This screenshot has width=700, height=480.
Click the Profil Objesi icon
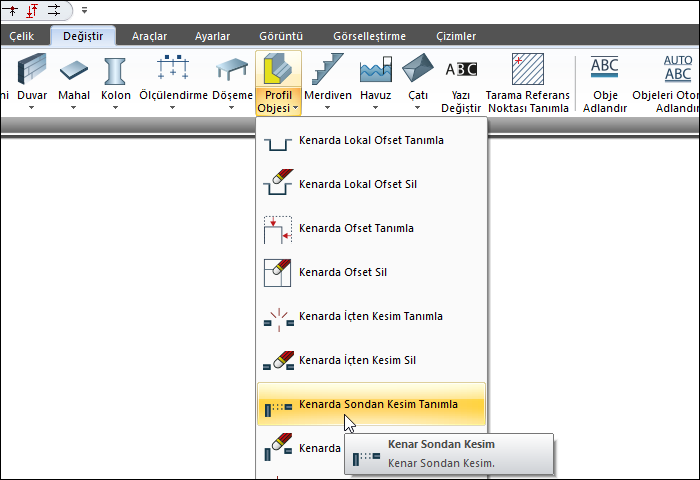tap(278, 69)
